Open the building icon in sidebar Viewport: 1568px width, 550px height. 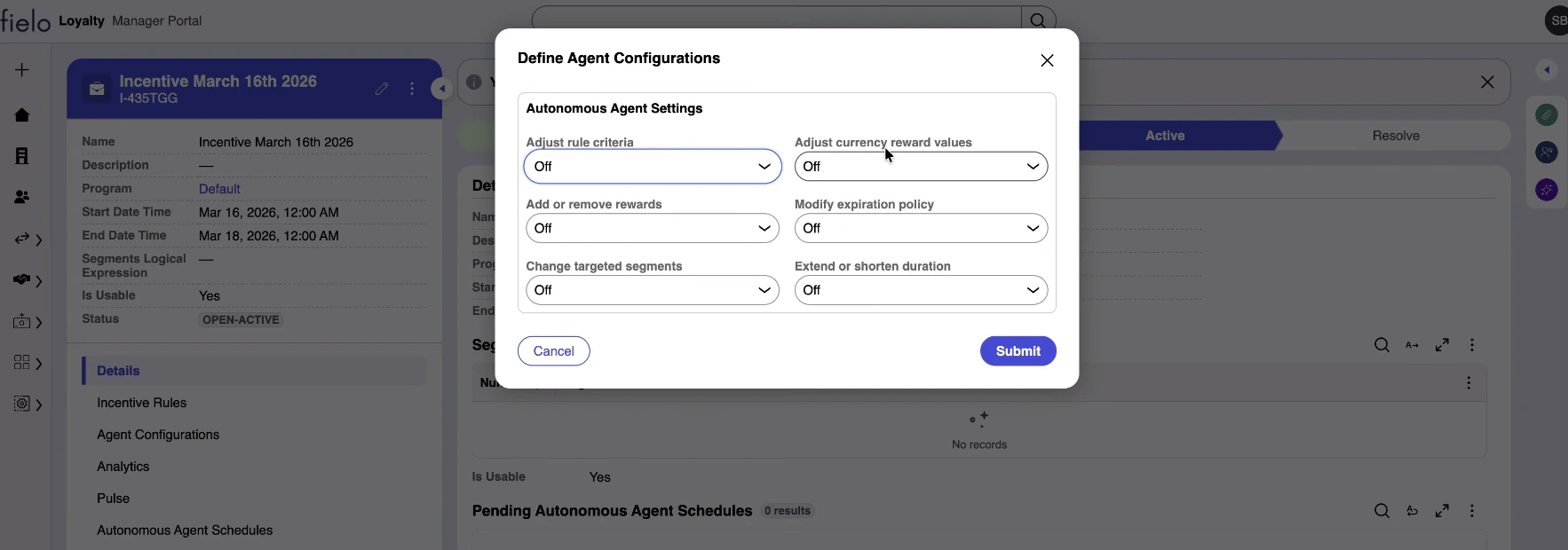point(22,156)
